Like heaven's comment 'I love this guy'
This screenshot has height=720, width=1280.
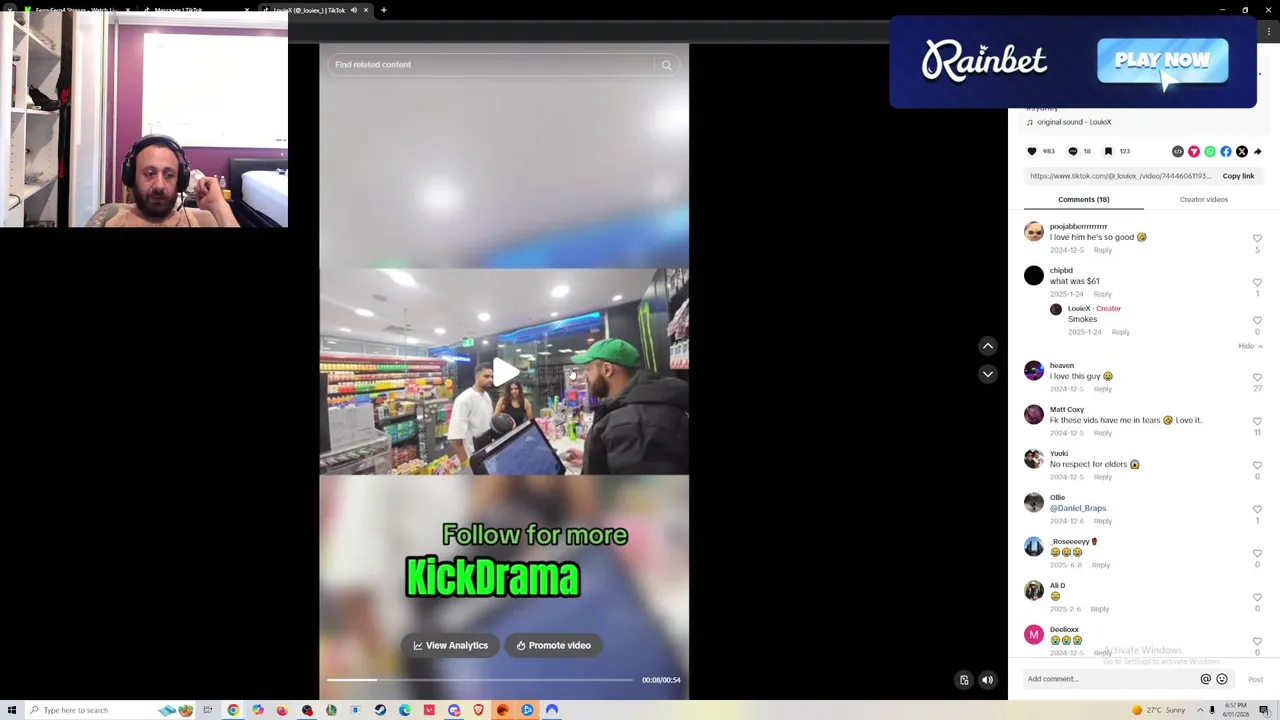point(1257,378)
